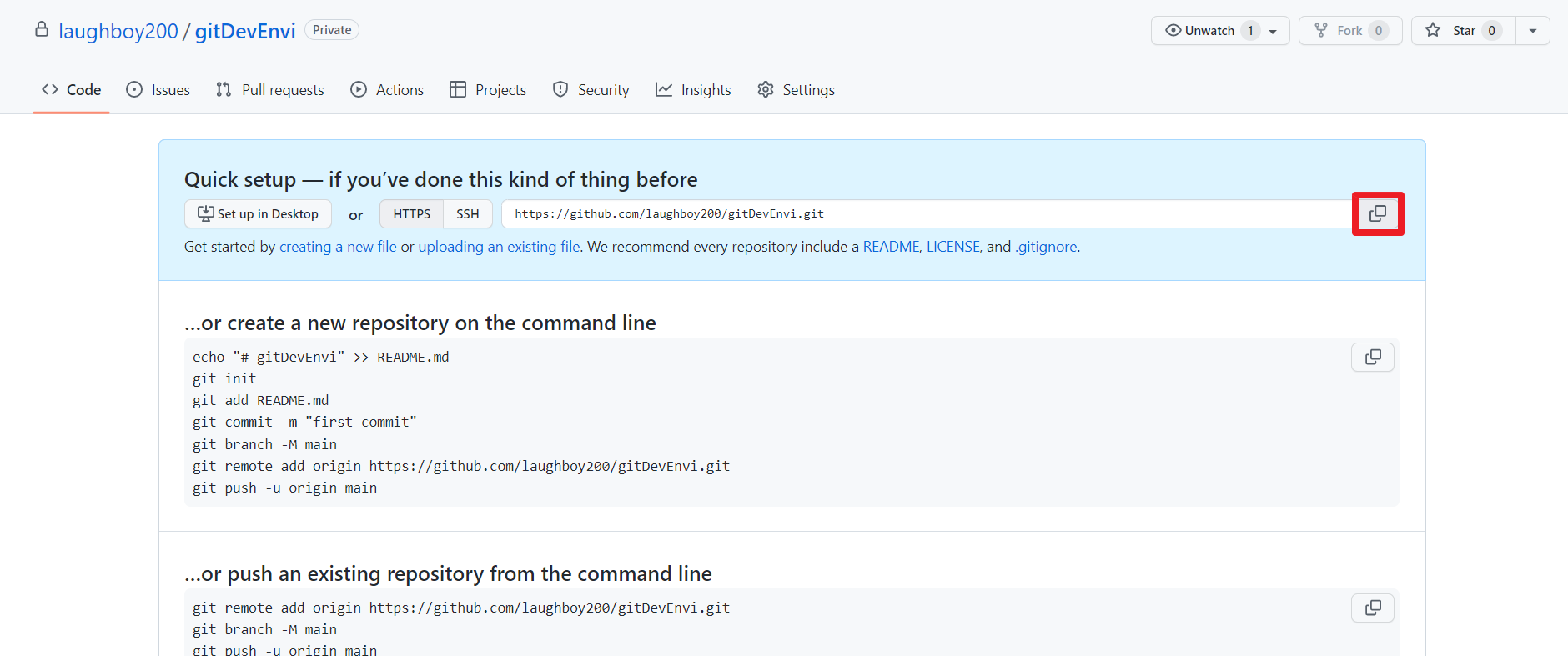The height and width of the screenshot is (656, 1568).
Task: Open the .gitignore recommendation link
Action: pos(1046,247)
